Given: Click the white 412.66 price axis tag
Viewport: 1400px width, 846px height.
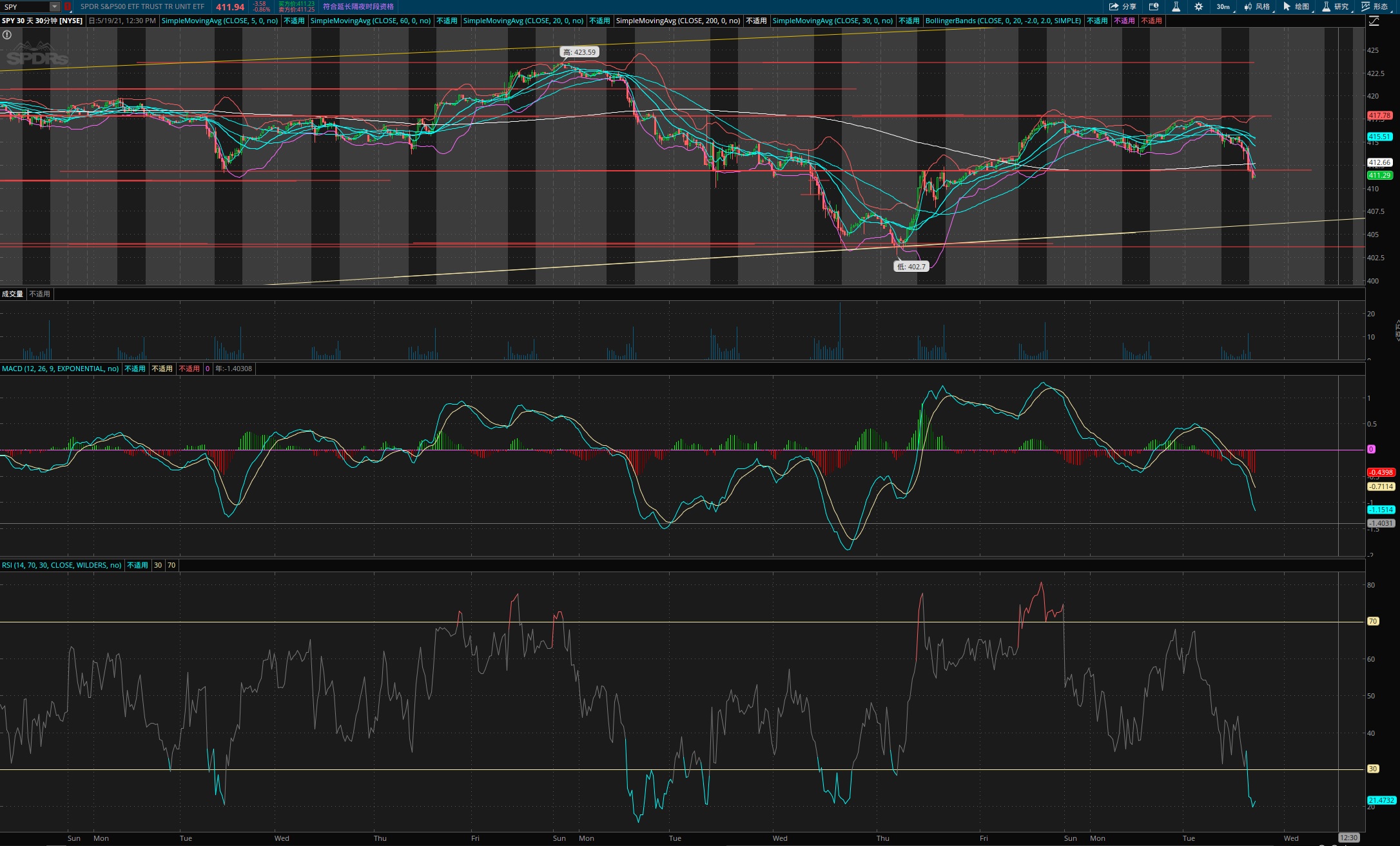Looking at the screenshot, I should coord(1380,162).
